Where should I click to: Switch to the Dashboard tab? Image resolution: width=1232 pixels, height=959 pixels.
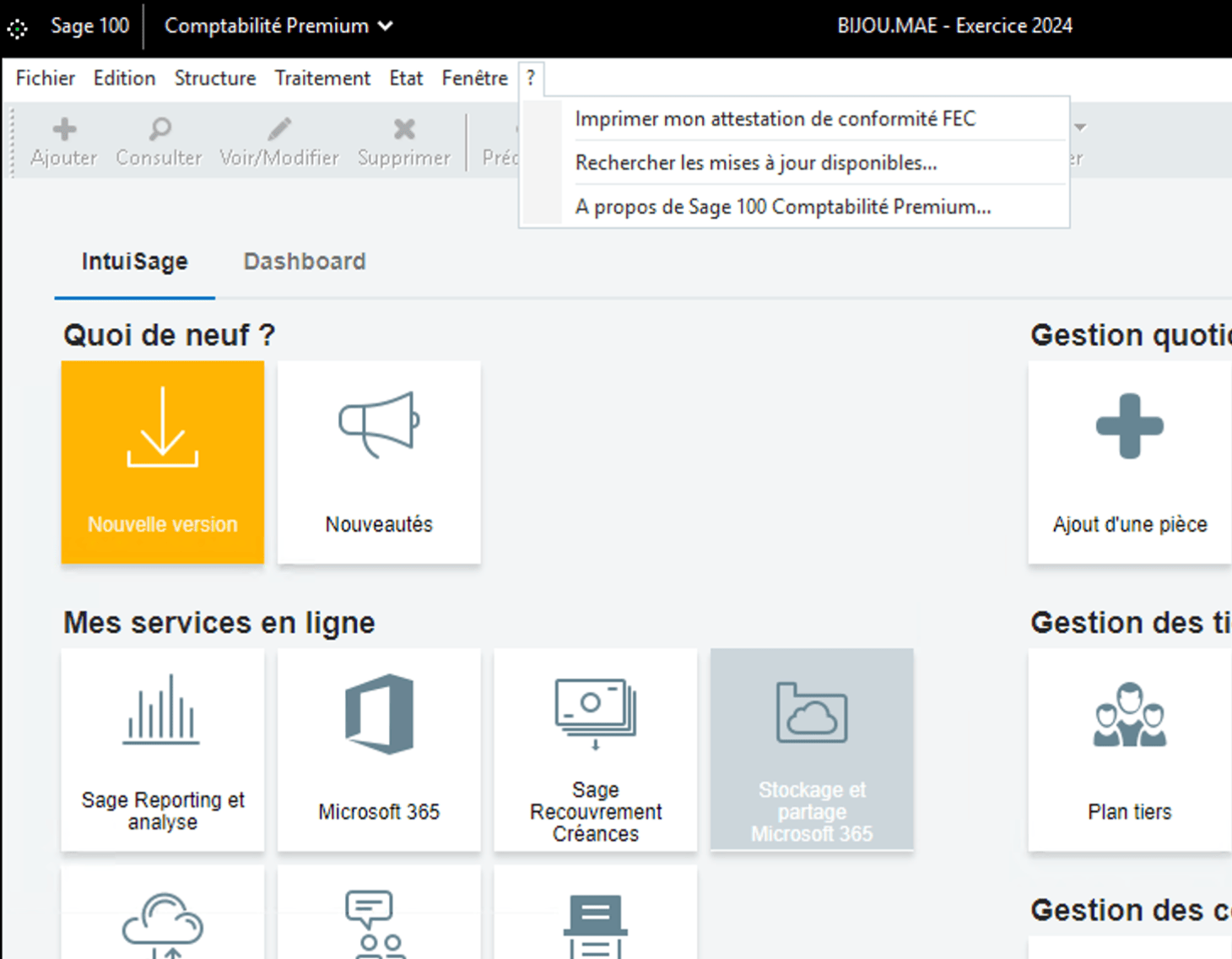[305, 262]
